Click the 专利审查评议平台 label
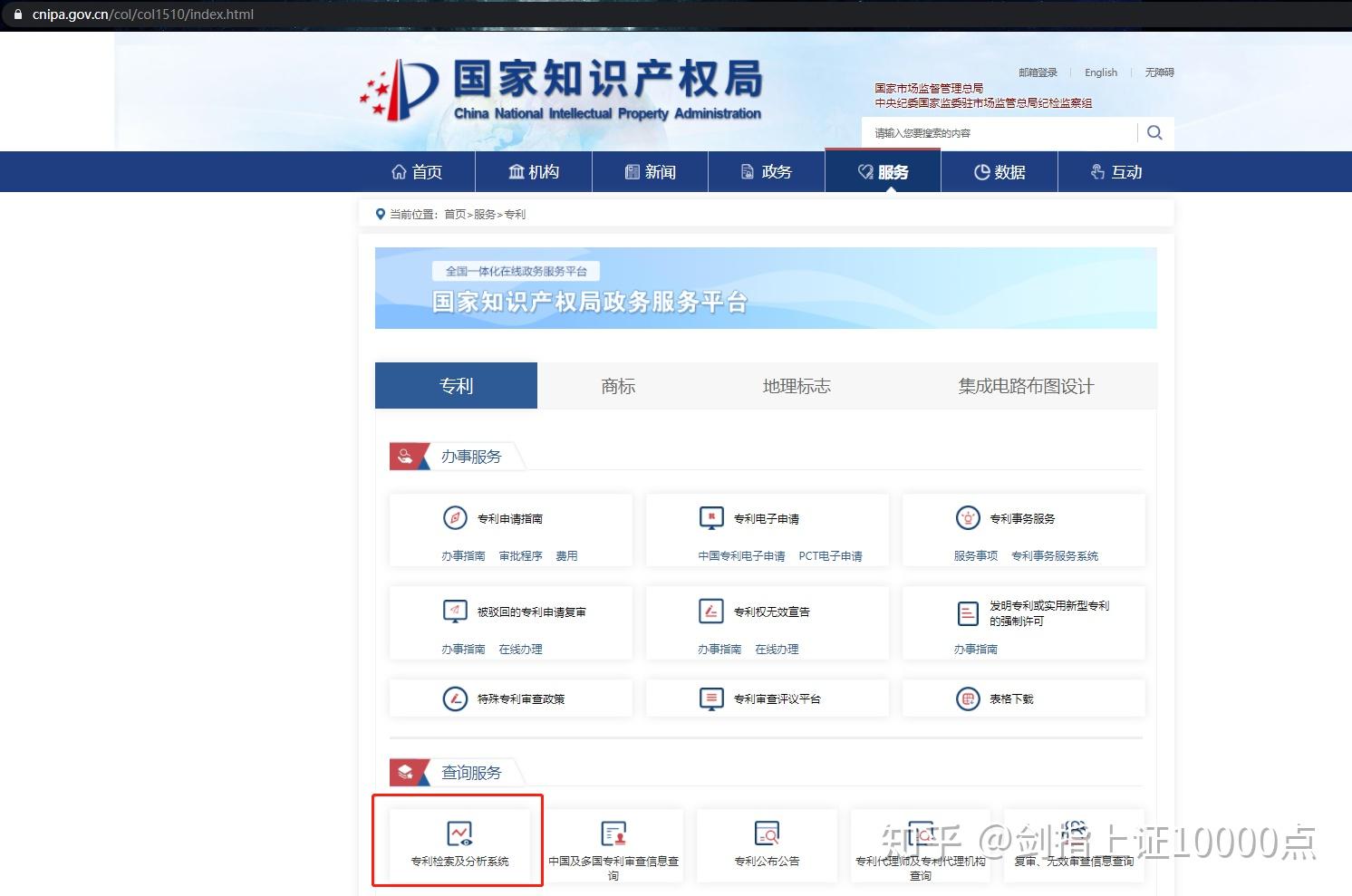The width and height of the screenshot is (1352, 896). coord(777,698)
